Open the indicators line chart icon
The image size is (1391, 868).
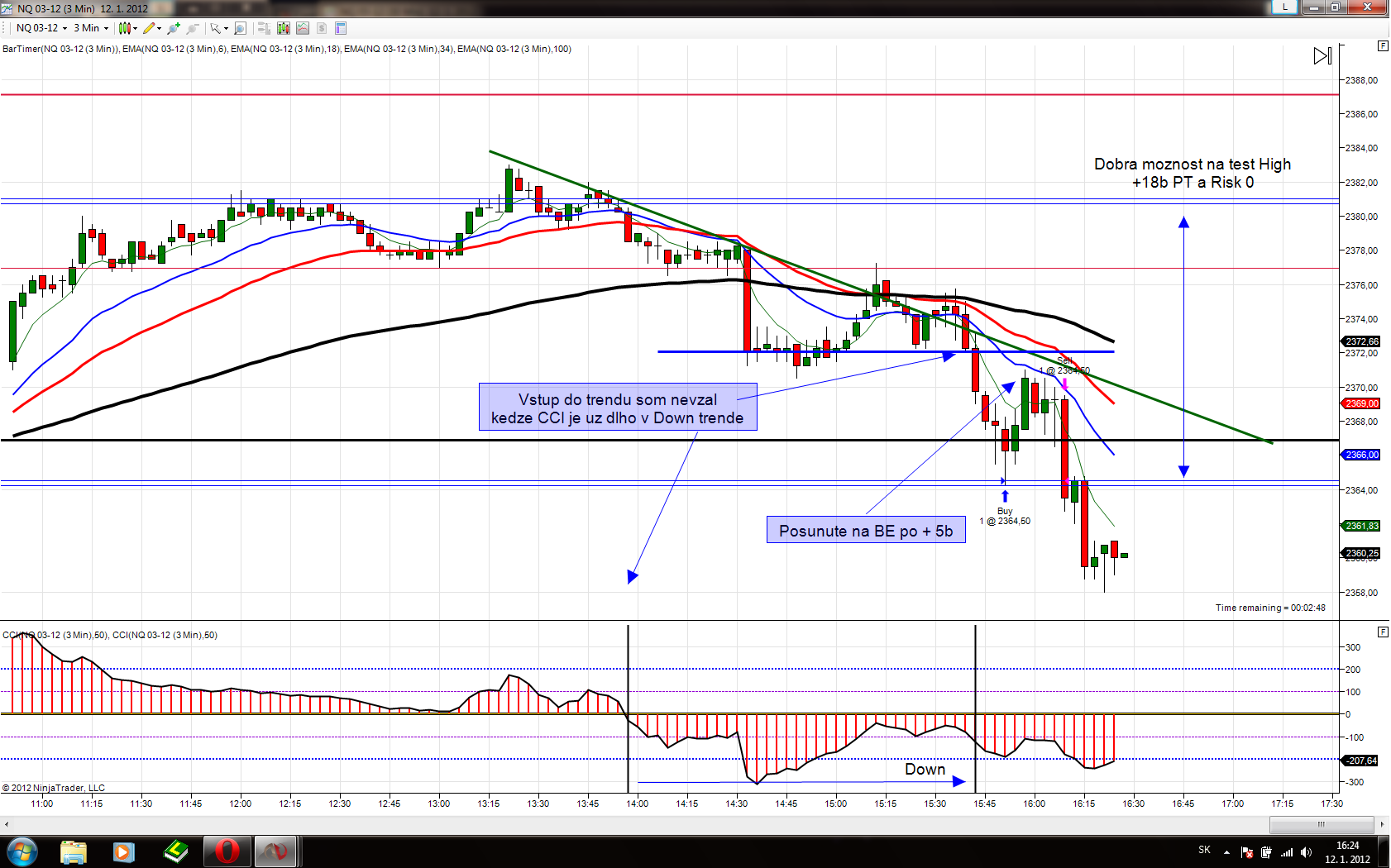pos(303,28)
